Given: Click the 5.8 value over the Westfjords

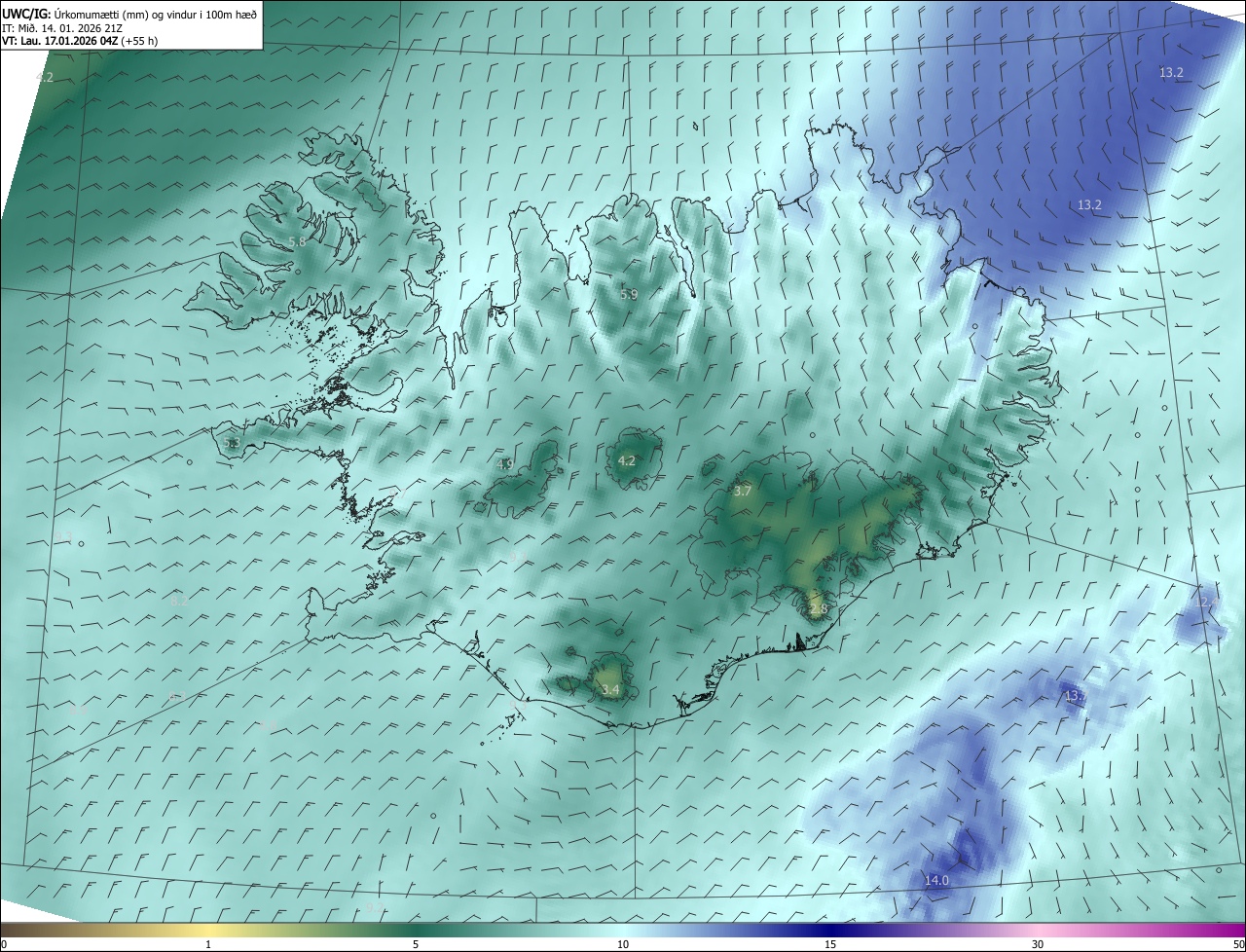Looking at the screenshot, I should tap(297, 241).
